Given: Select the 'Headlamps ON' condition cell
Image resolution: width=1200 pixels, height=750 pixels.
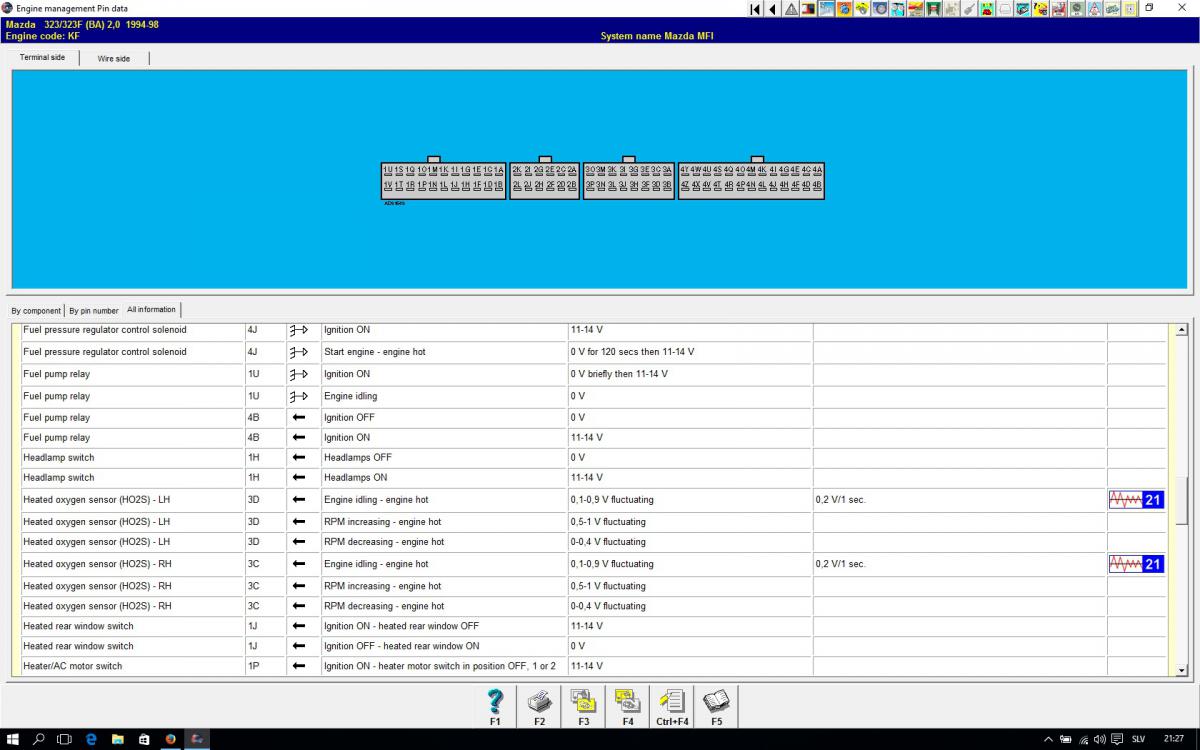Looking at the screenshot, I should click(x=444, y=478).
